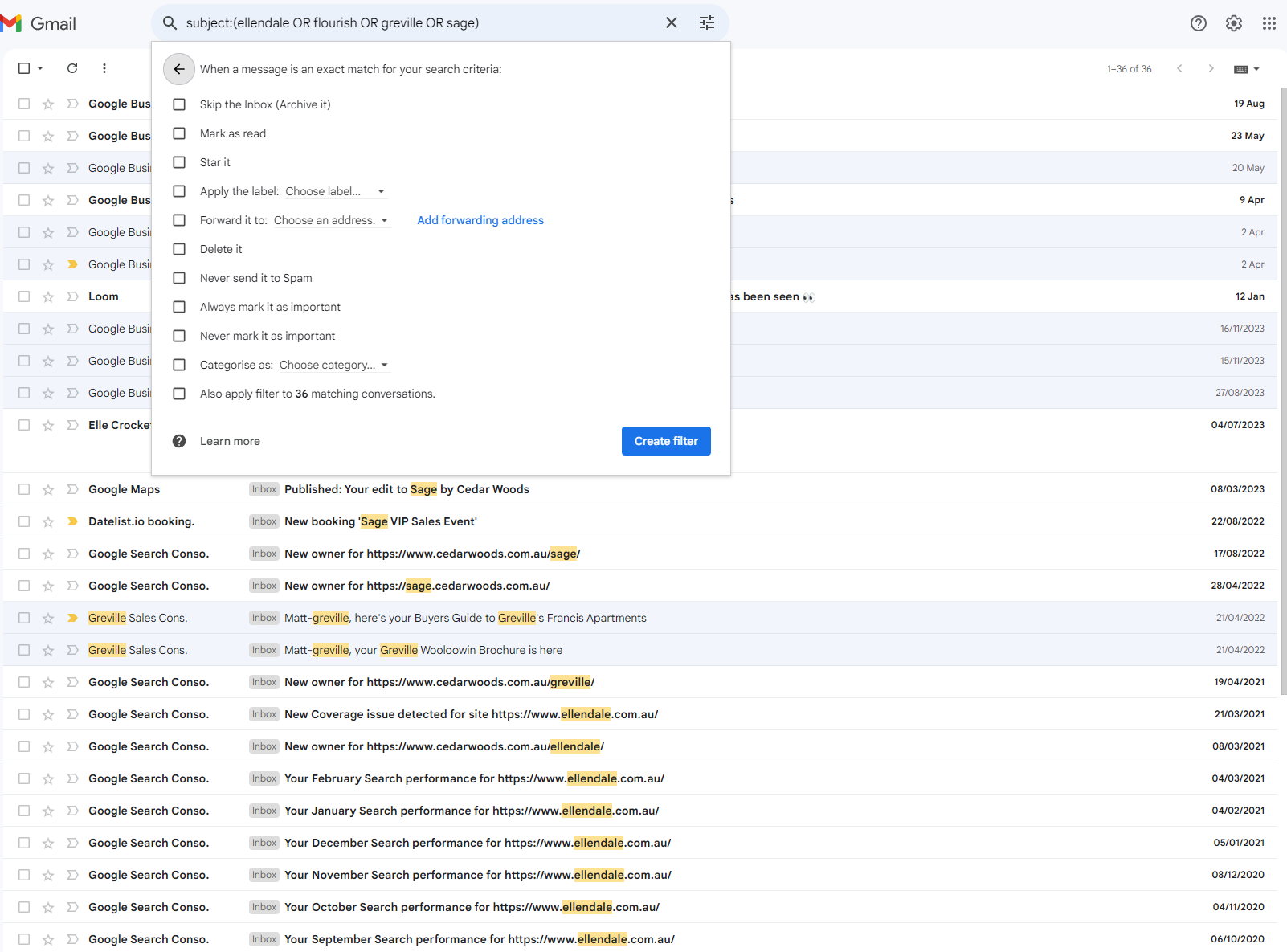Open the Gmail logo home link
This screenshot has width=1287, height=952.
[x=39, y=23]
